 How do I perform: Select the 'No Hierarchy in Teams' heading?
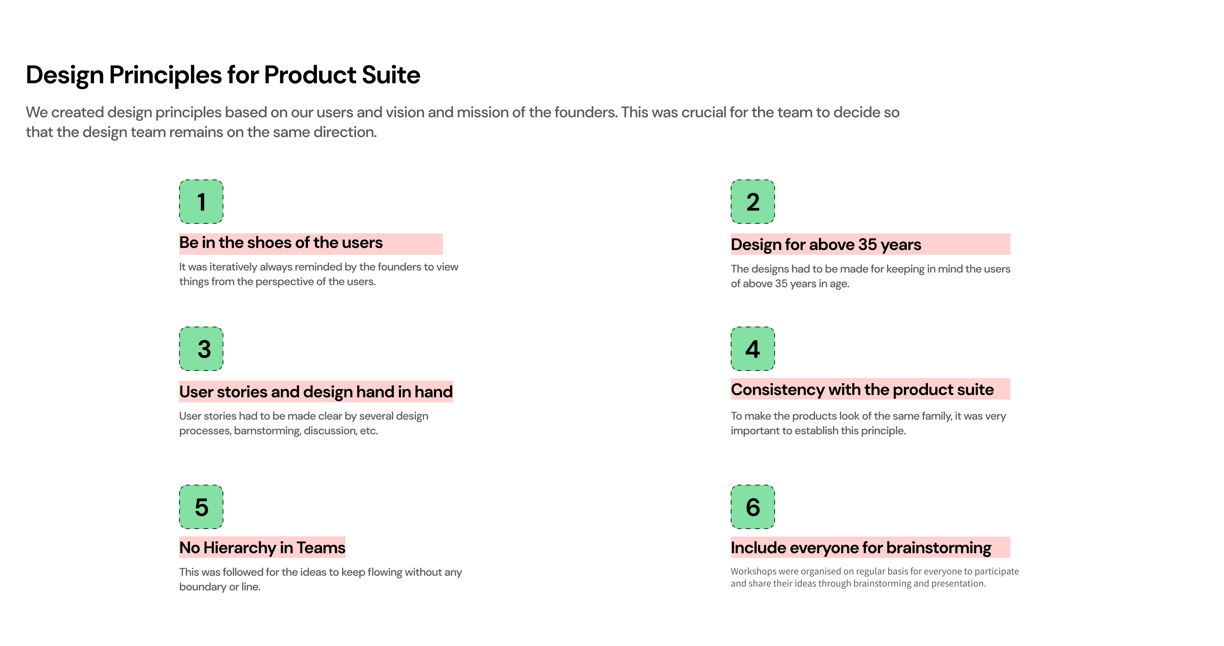tap(262, 548)
